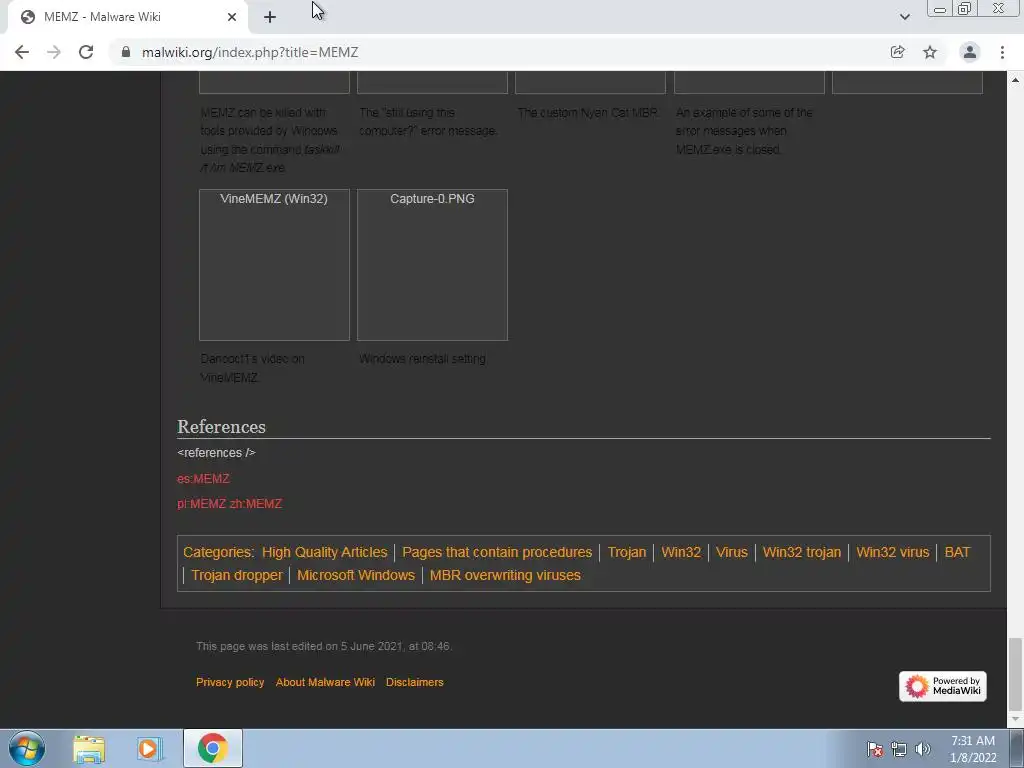Open the Chrome profile avatar

[970, 52]
